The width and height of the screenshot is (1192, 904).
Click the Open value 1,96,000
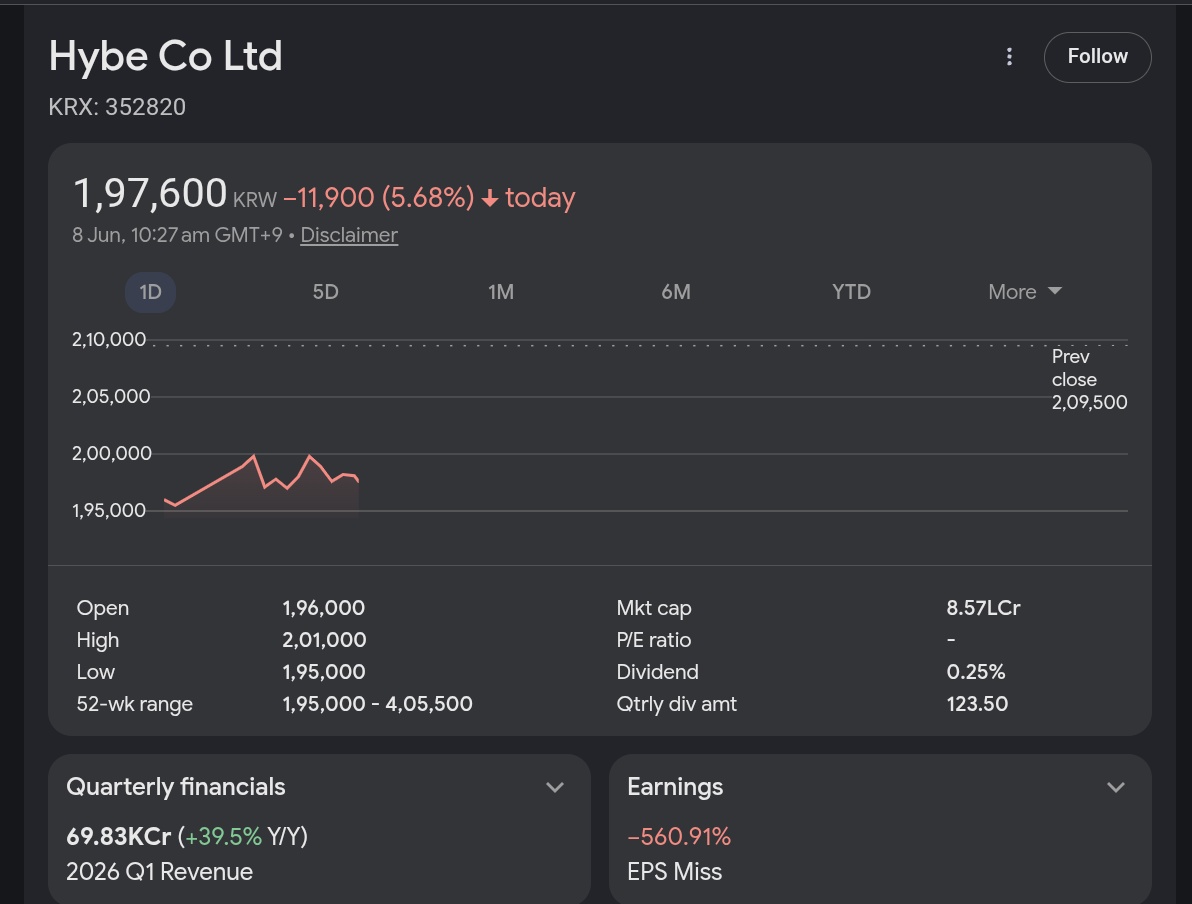click(x=323, y=608)
